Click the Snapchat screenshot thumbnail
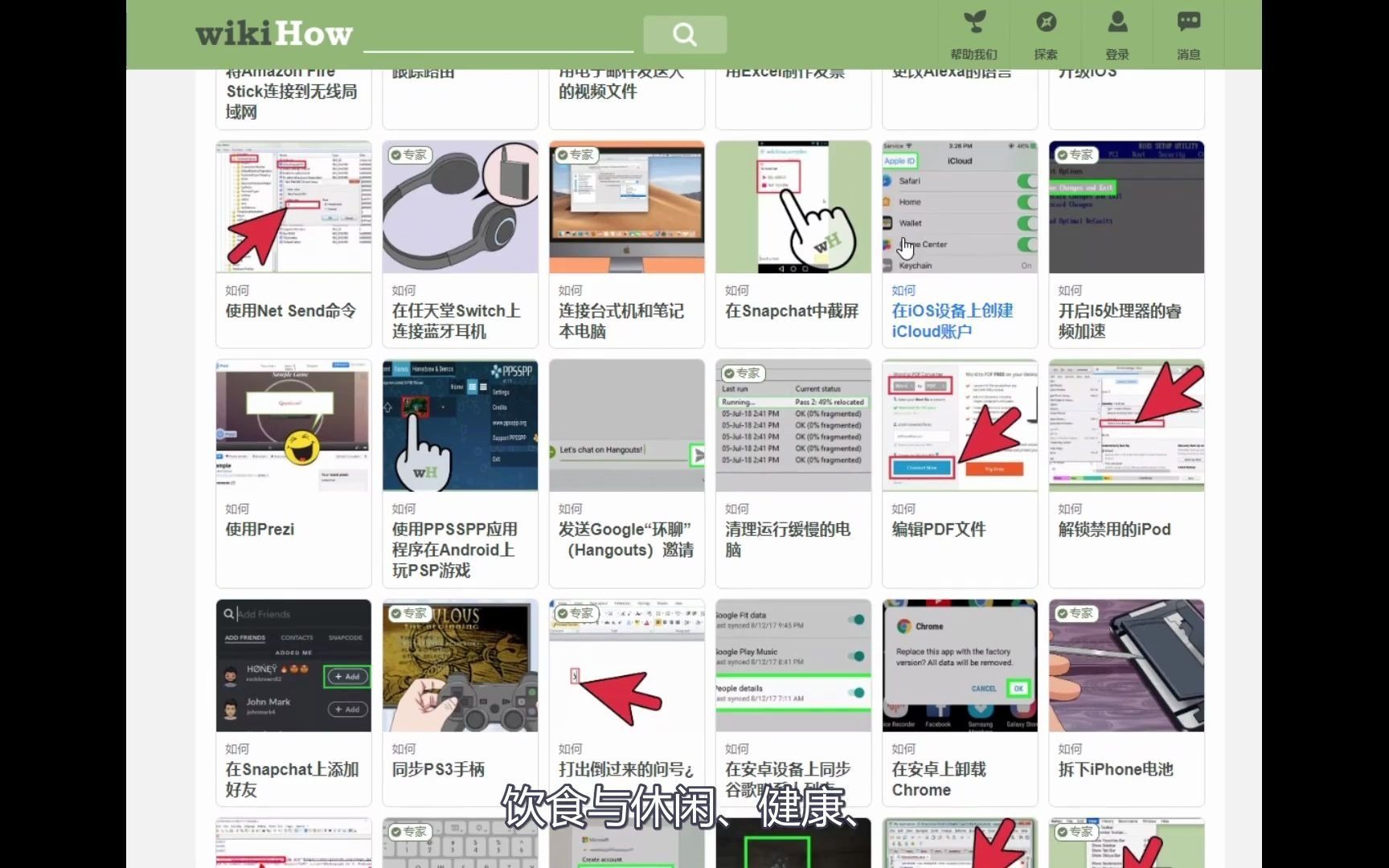Viewport: 1389px width, 868px height. (793, 207)
